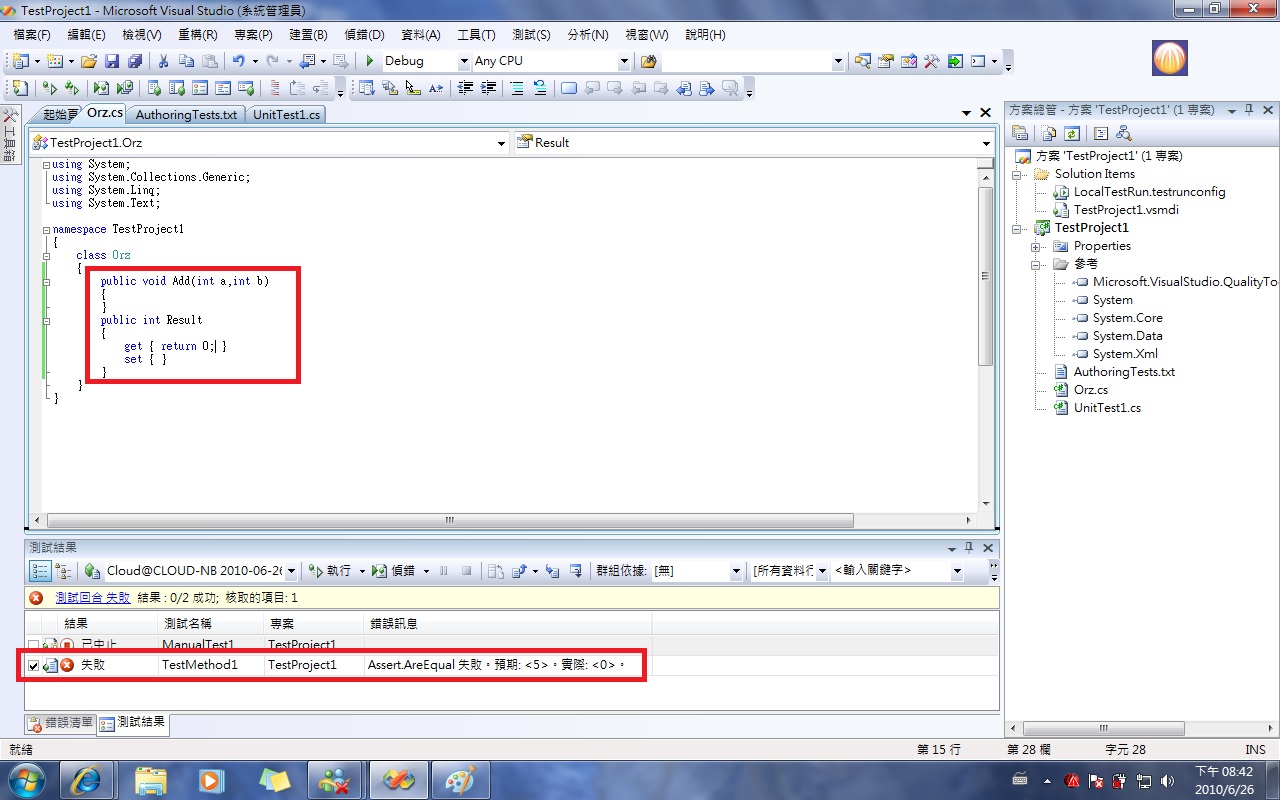This screenshot has height=800, width=1280.
Task: Expand the Properties node in Solution Explorer
Action: pos(1038,246)
